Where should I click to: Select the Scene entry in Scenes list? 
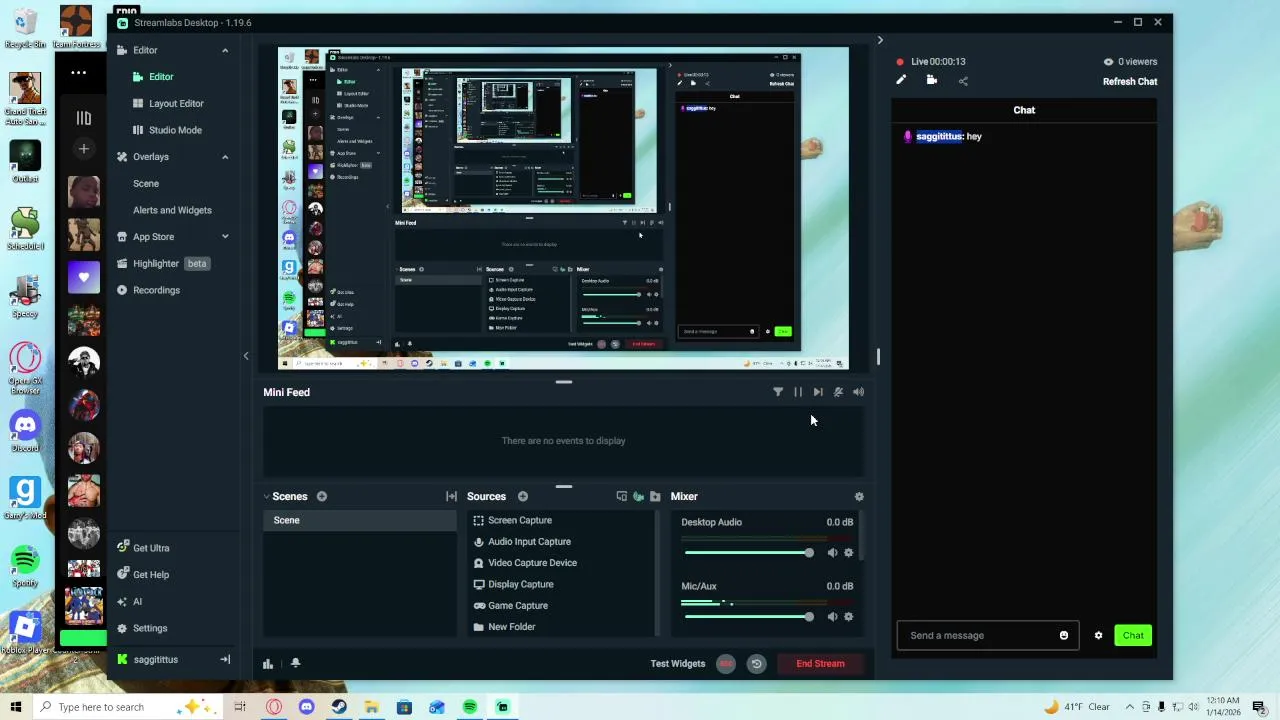pyautogui.click(x=360, y=520)
